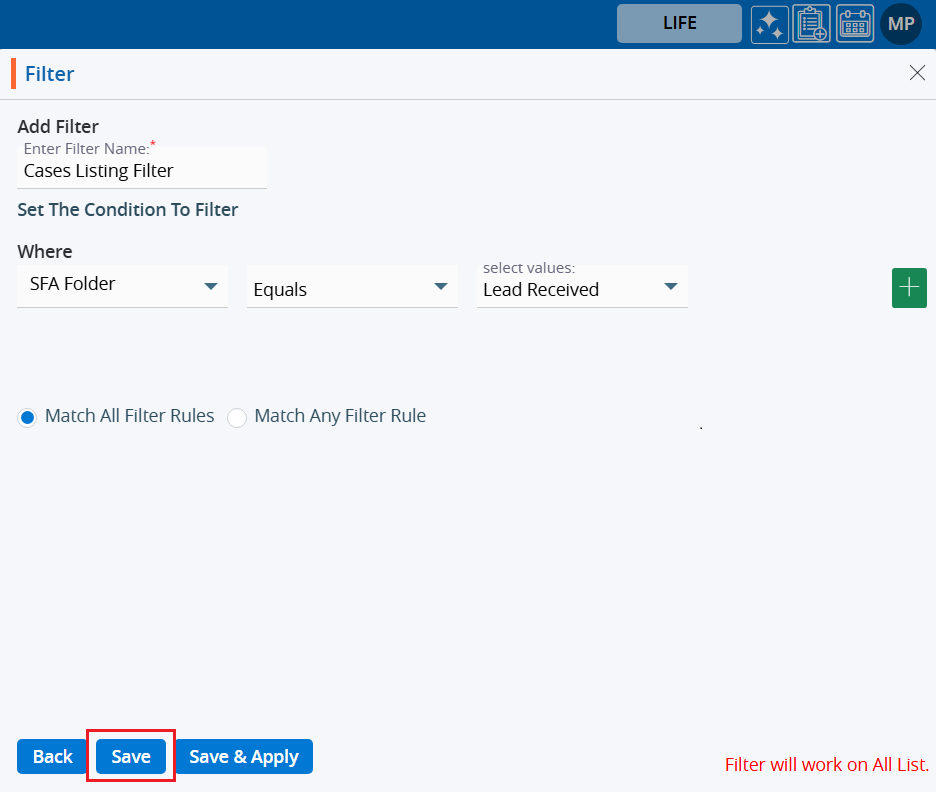Click the Save & Apply button
Screen dimensions: 936x792
tap(244, 757)
